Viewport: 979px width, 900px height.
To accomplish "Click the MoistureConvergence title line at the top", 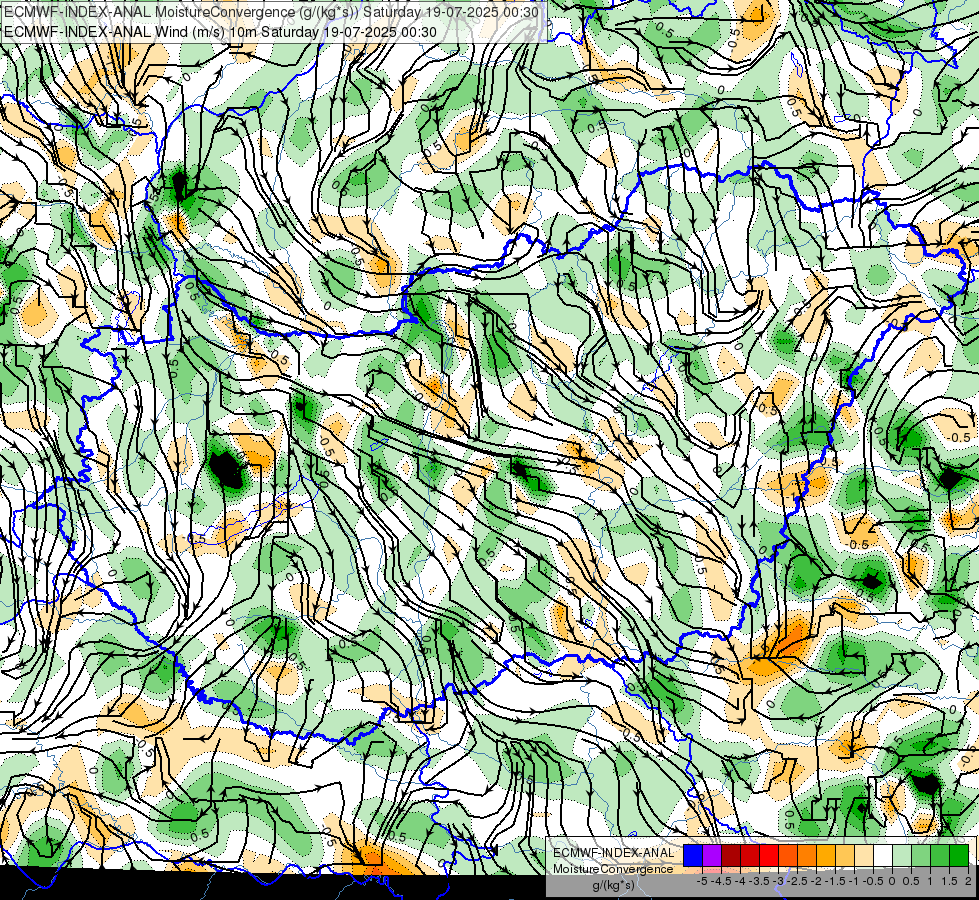I will pos(272,12).
